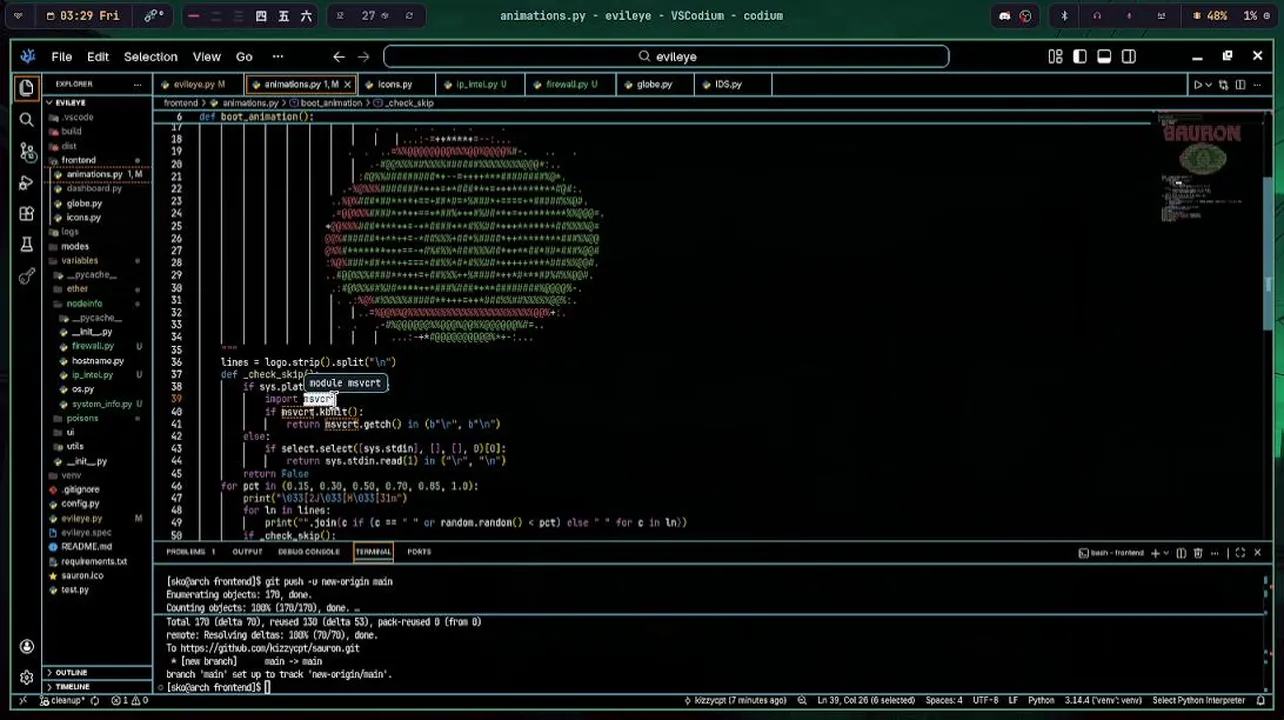The height and width of the screenshot is (720, 1284).
Task: Maximize the panel size icon
Action: [1240, 553]
